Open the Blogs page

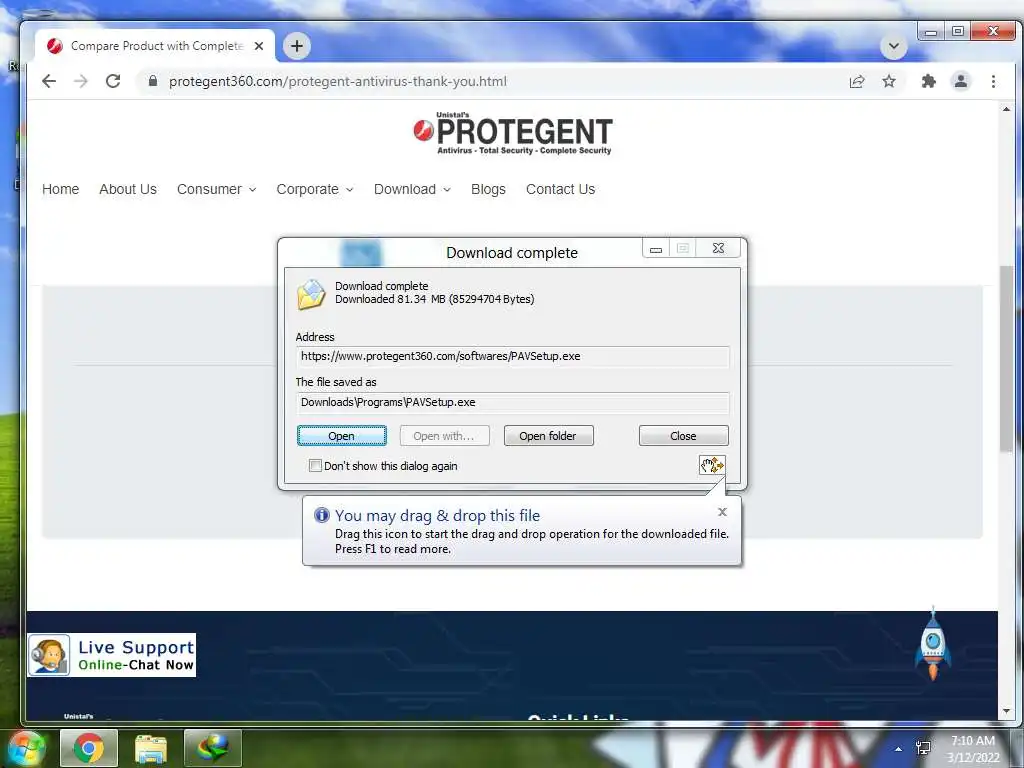click(488, 189)
